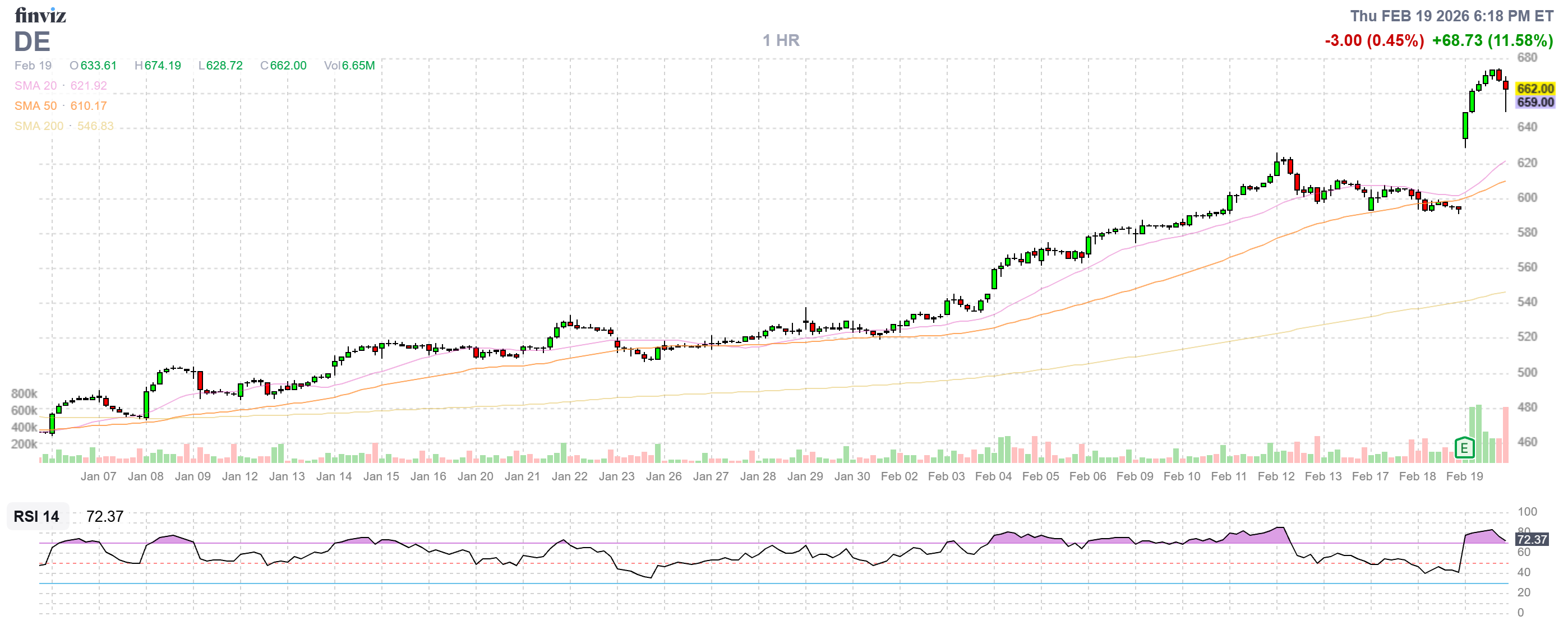Click the purple 659.00 price tag

pos(1534,102)
